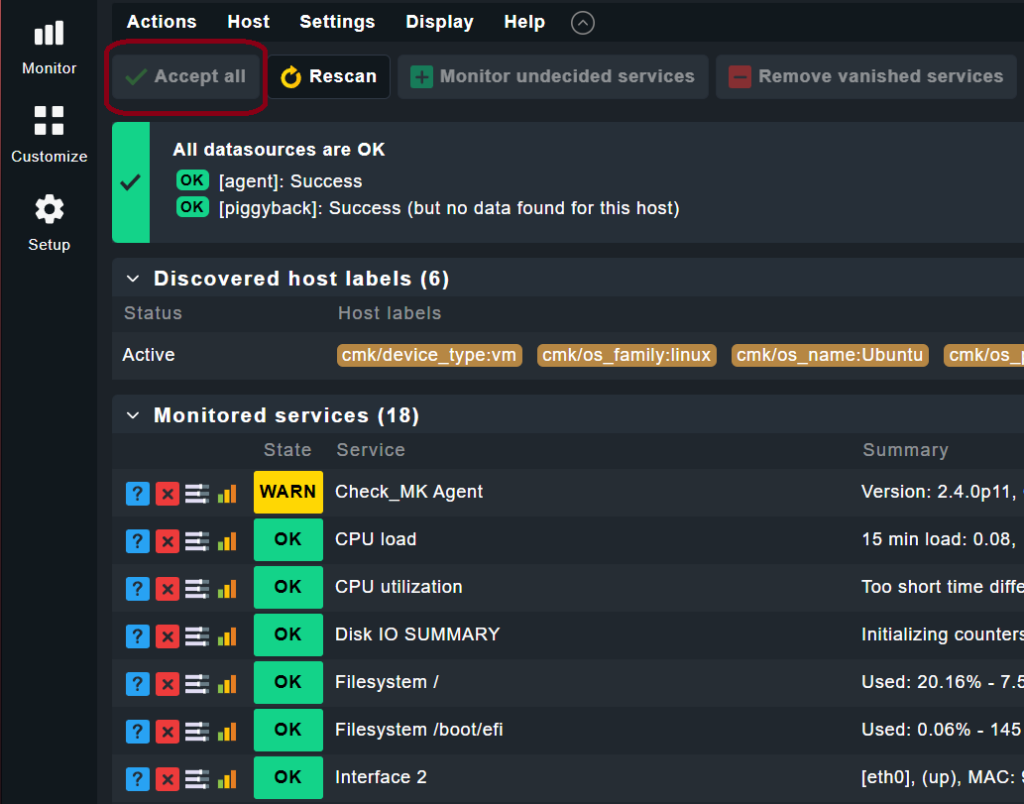Viewport: 1024px width, 804px height.
Task: Open the Customize sidebar section
Action: tap(49, 134)
